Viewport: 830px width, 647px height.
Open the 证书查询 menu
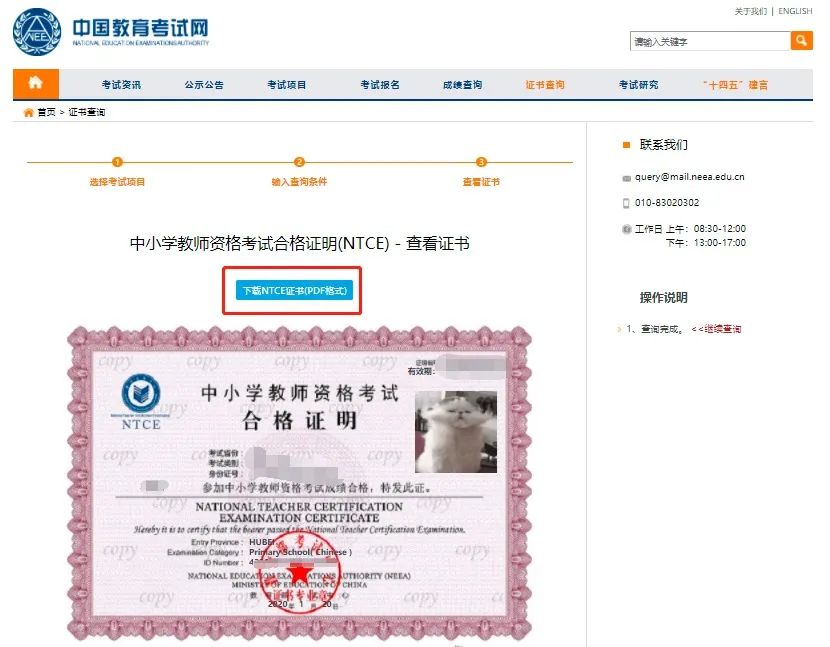point(545,85)
